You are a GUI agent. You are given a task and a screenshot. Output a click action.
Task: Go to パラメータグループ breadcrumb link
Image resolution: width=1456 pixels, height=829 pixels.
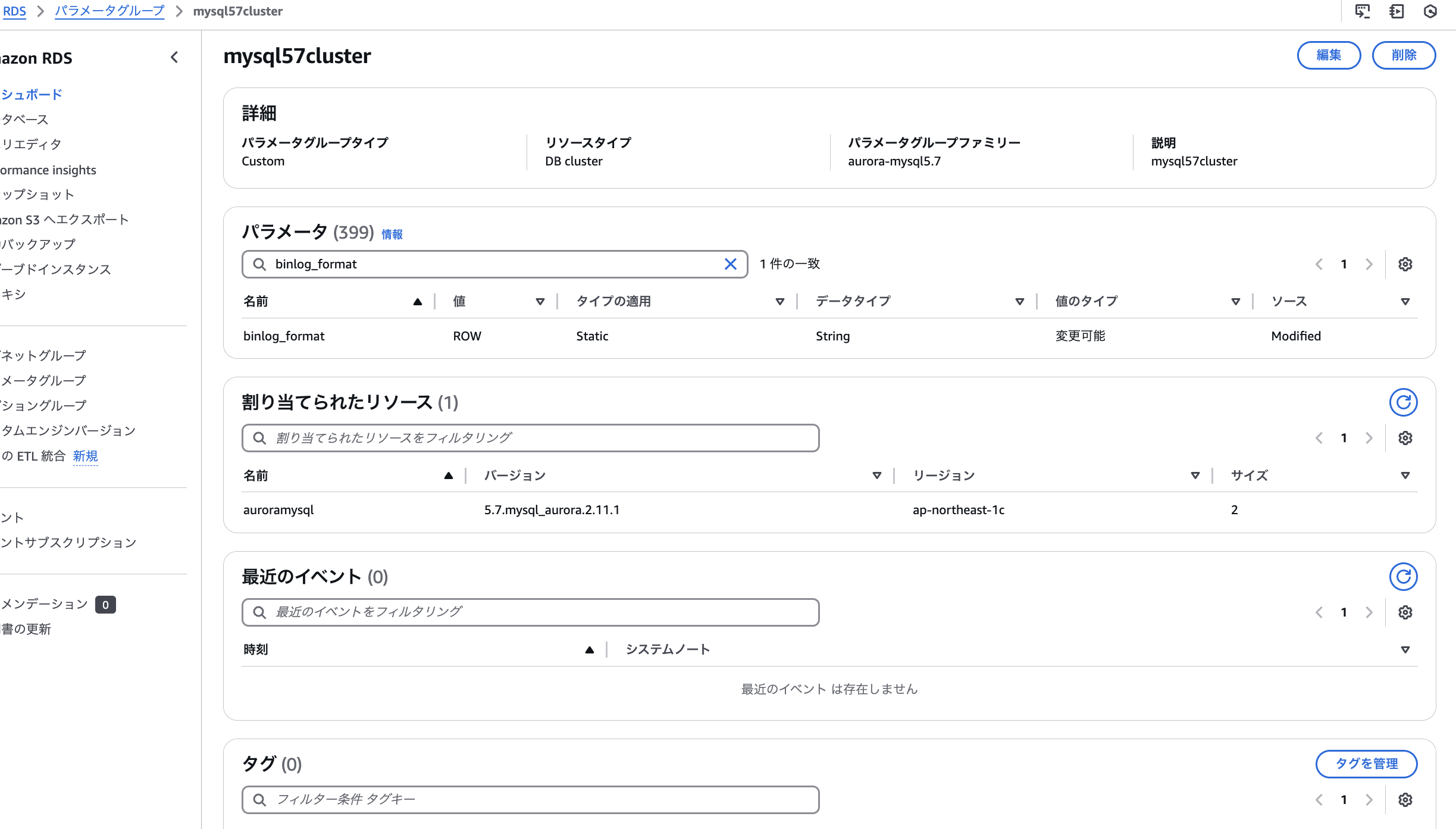(109, 11)
